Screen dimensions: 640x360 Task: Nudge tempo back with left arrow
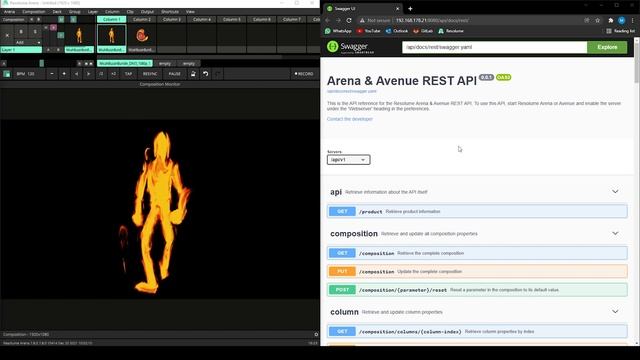(x=76, y=74)
